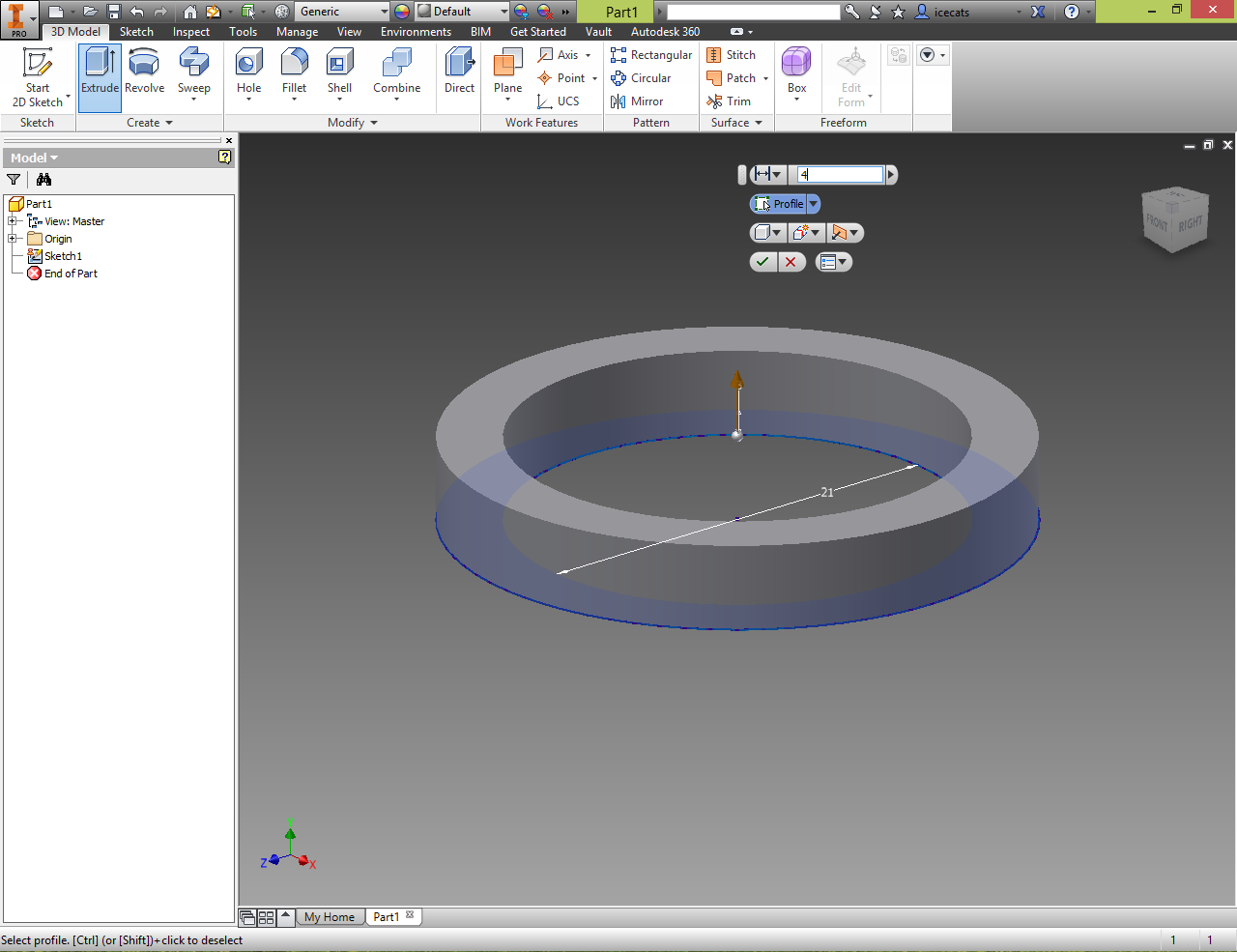Cancel extrude with red X button
The image size is (1237, 952).
click(791, 262)
